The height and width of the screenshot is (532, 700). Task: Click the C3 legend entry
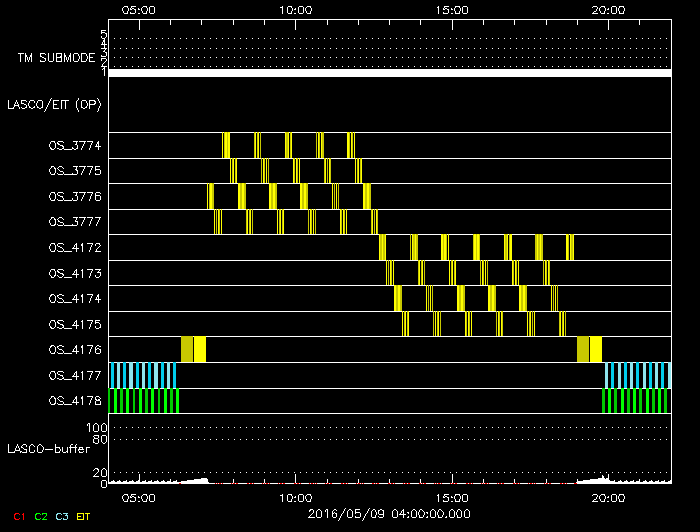tap(63, 517)
